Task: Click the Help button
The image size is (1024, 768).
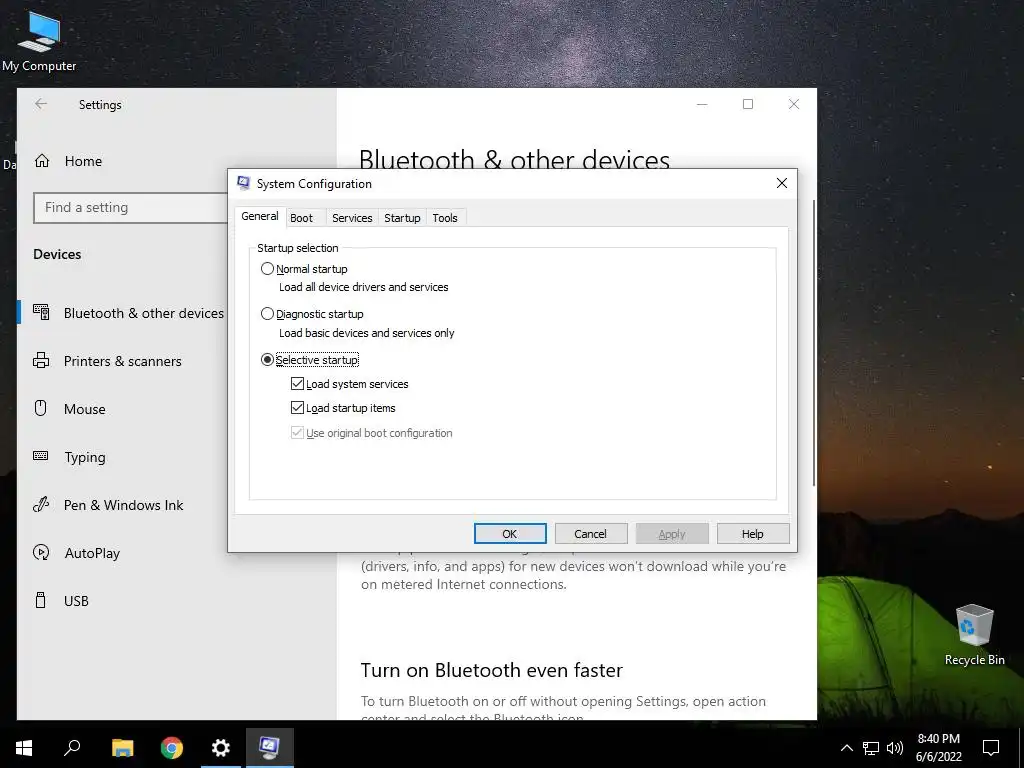Action: (752, 534)
